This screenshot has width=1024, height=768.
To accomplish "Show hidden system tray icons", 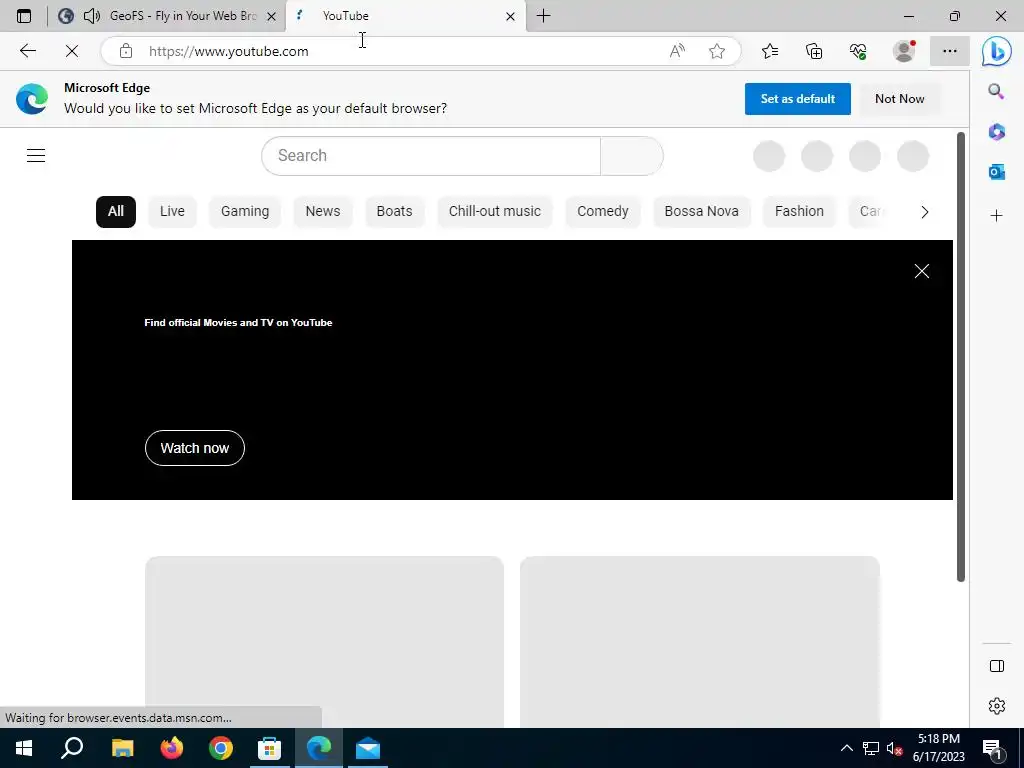I will [x=846, y=748].
